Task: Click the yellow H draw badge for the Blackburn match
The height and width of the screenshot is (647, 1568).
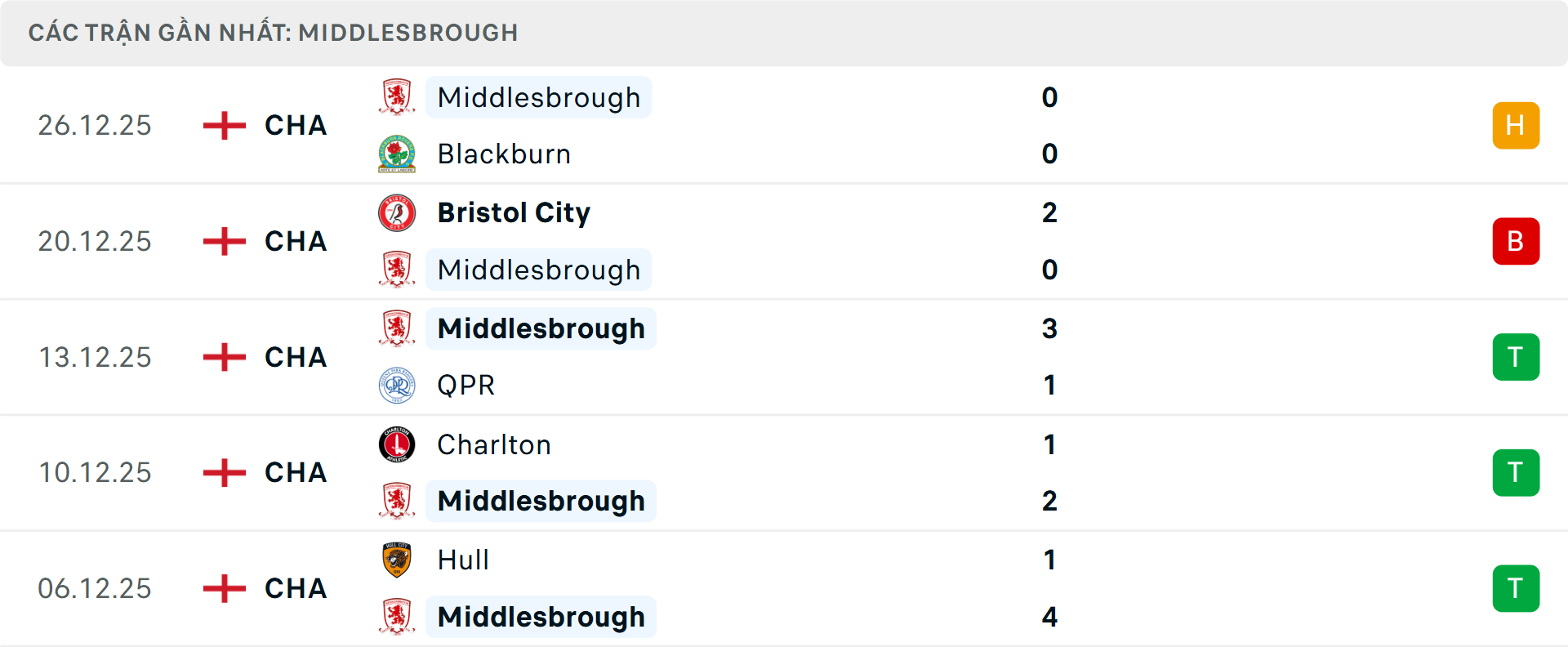Action: [1516, 125]
